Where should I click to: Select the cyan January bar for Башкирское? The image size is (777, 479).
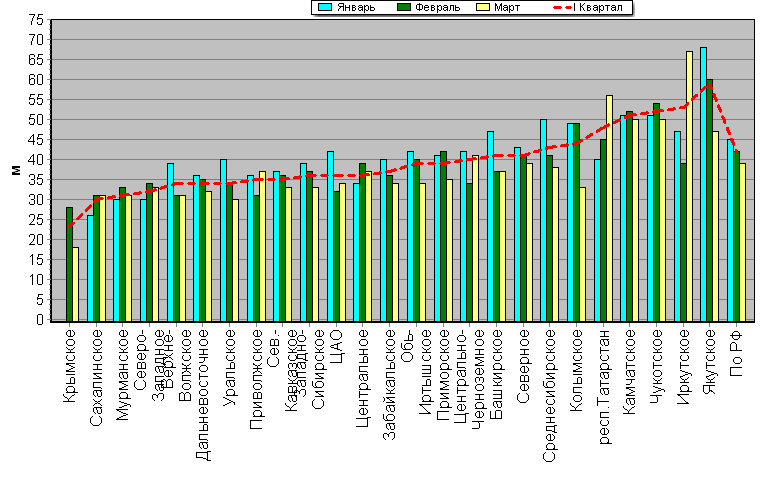[x=490, y=226]
